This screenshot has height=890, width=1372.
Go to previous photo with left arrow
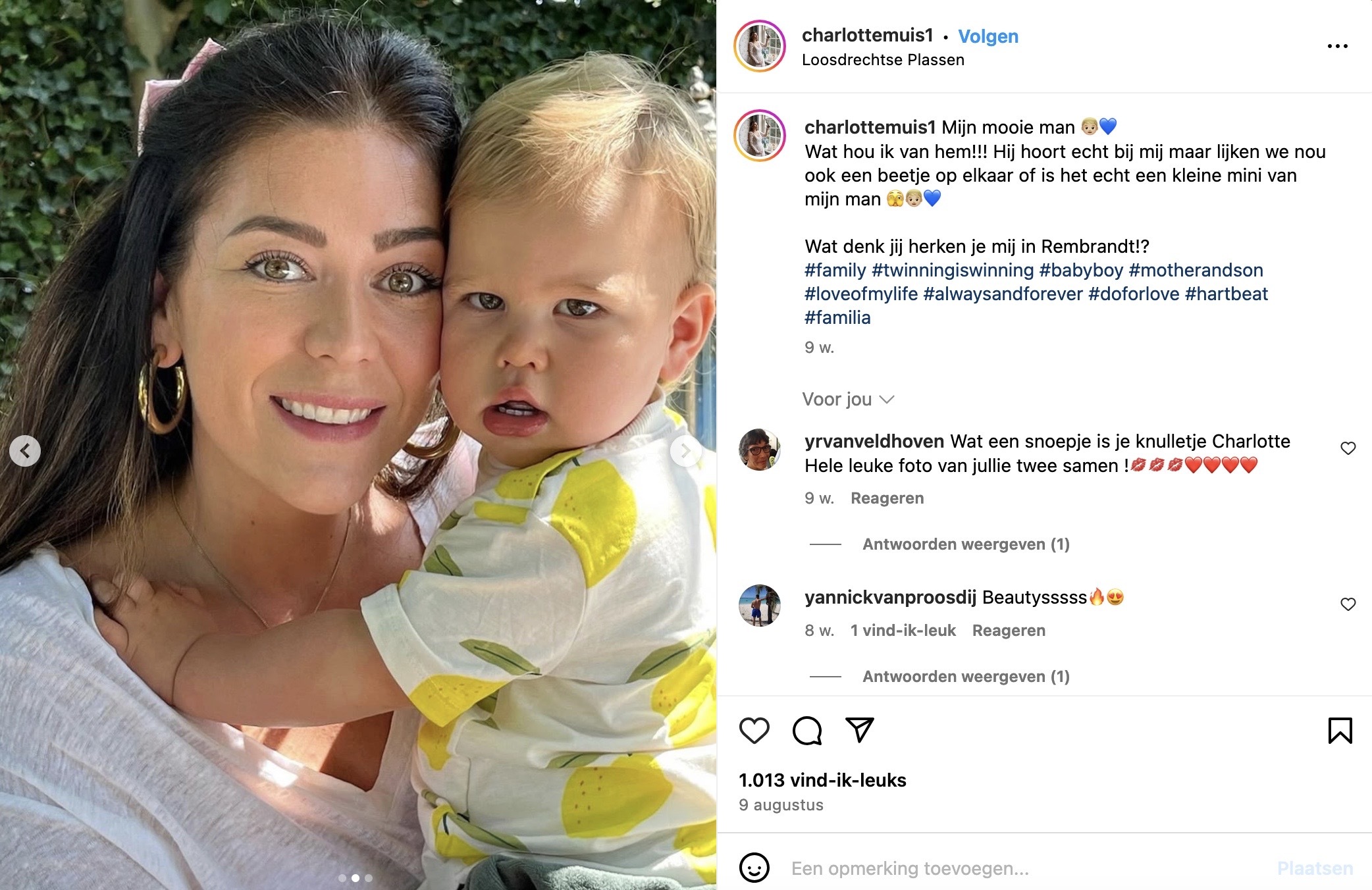point(25,451)
